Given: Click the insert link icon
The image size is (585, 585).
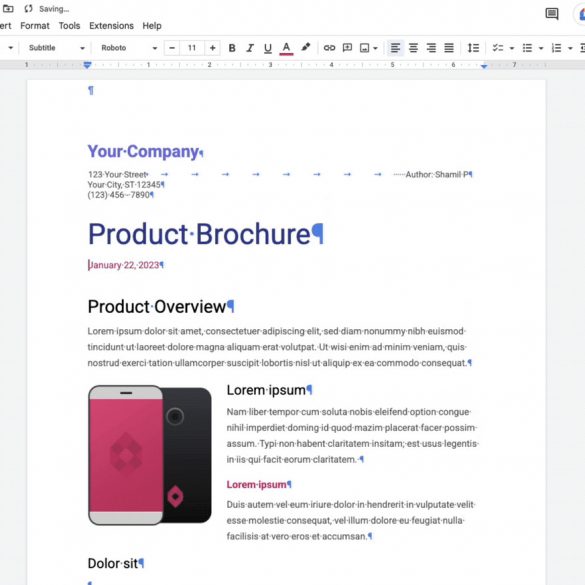Looking at the screenshot, I should click(329, 48).
